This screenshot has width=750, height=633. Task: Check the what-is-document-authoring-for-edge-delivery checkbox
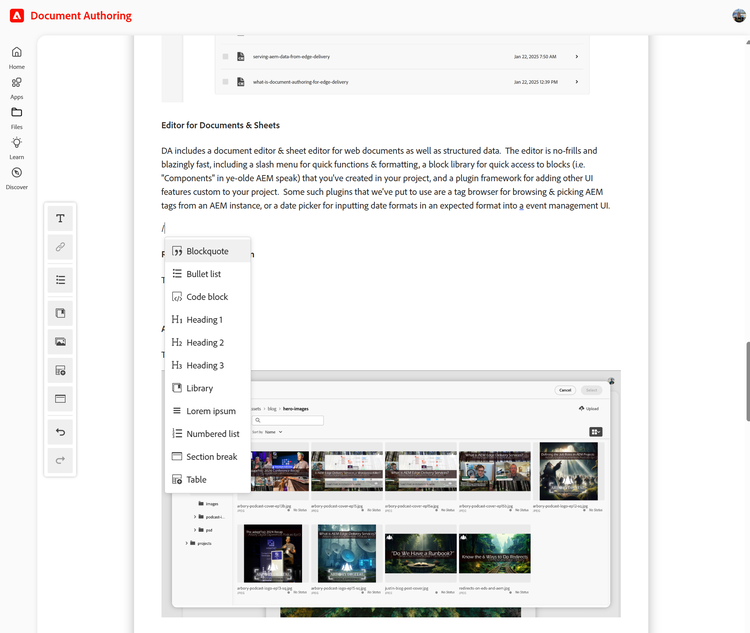pyautogui.click(x=226, y=81)
